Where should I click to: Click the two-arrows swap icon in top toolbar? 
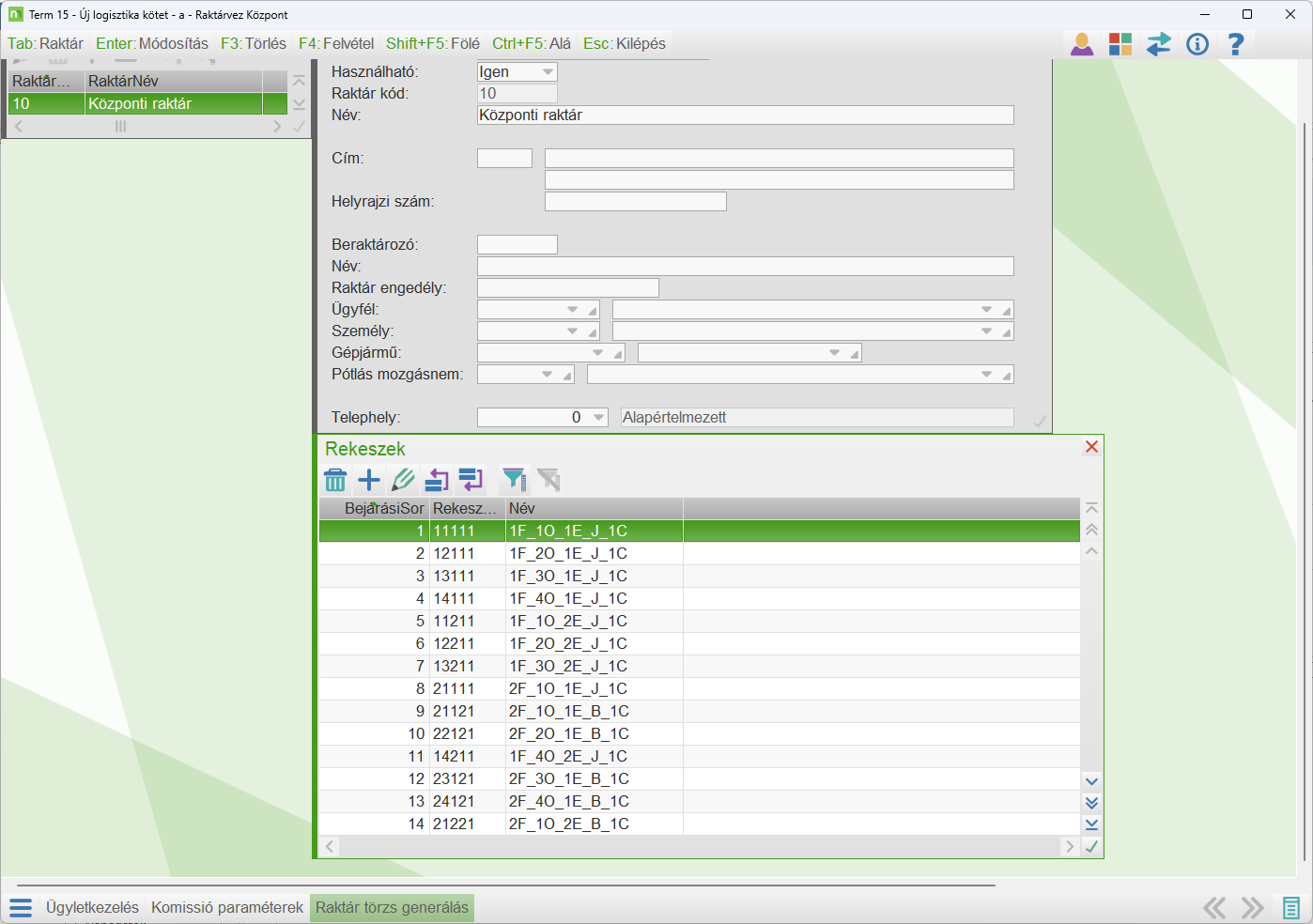pyautogui.click(x=1159, y=44)
